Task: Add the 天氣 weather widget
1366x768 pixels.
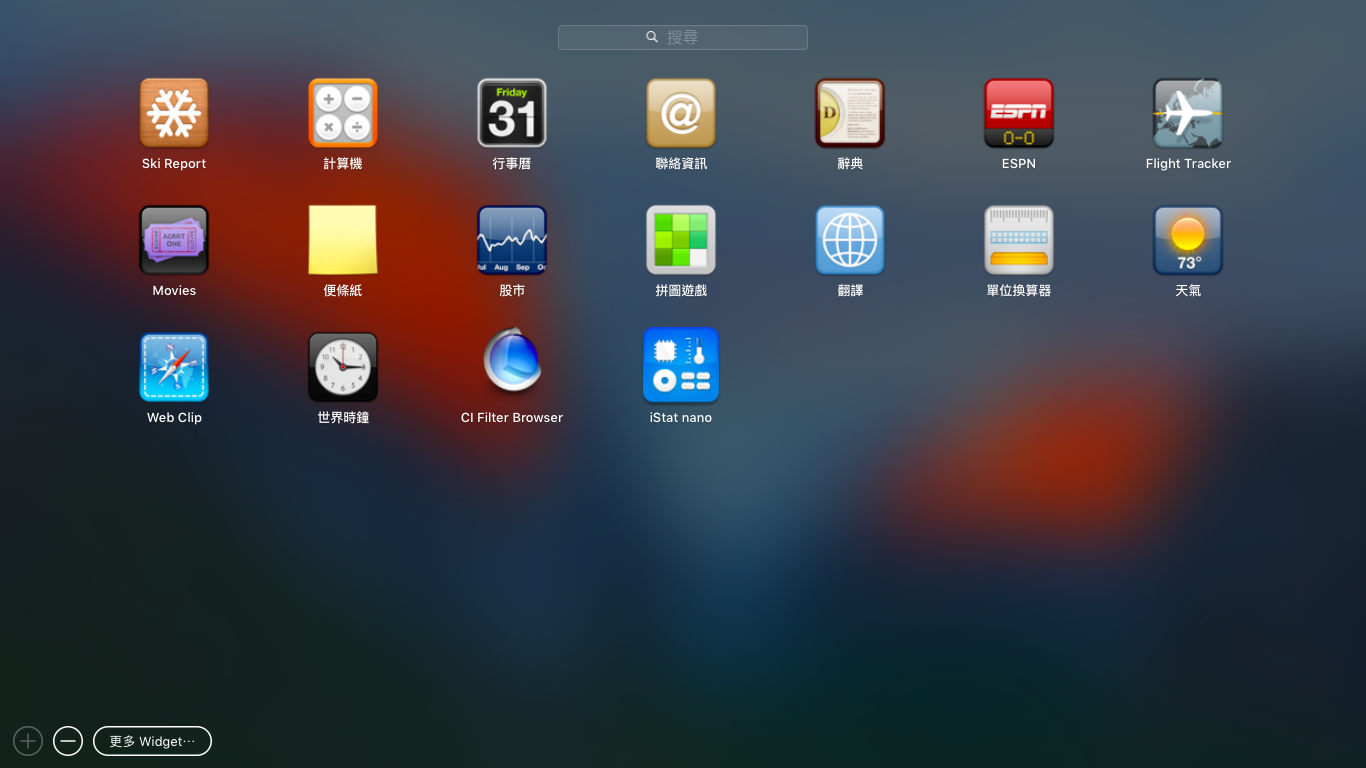Action: [1188, 240]
